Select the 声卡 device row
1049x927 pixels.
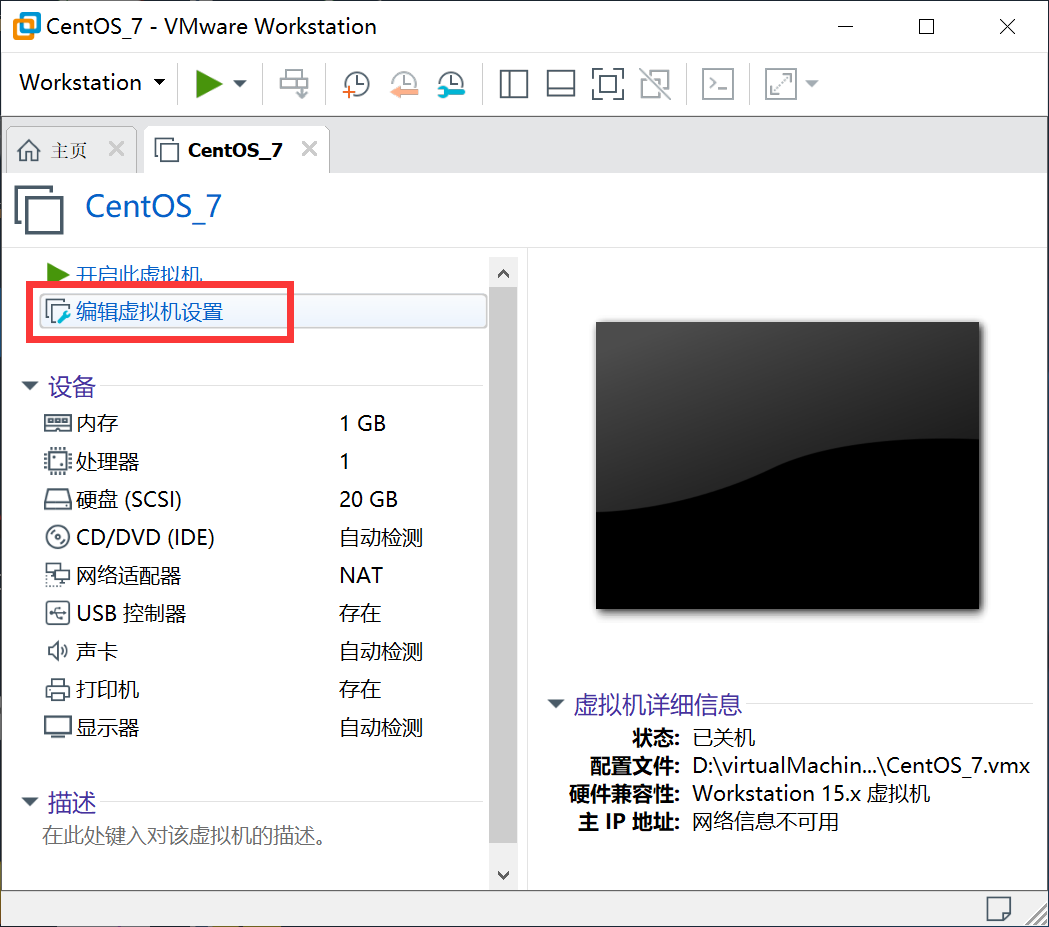pyautogui.click(x=262, y=651)
